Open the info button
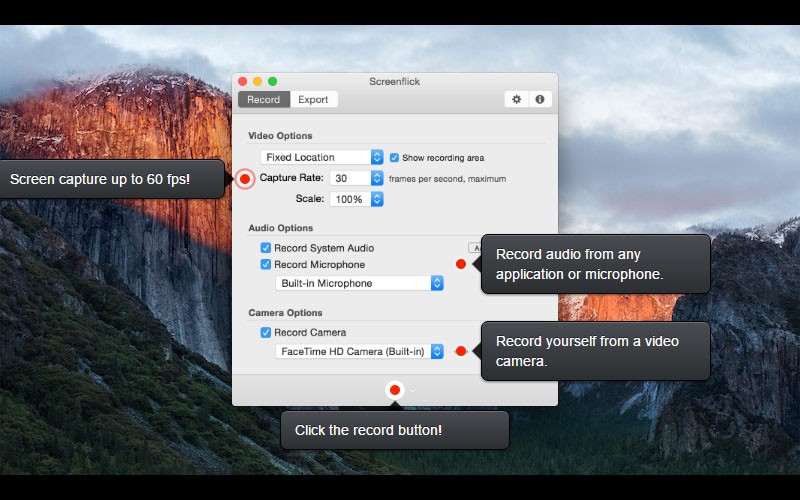800x500 pixels. (x=540, y=99)
